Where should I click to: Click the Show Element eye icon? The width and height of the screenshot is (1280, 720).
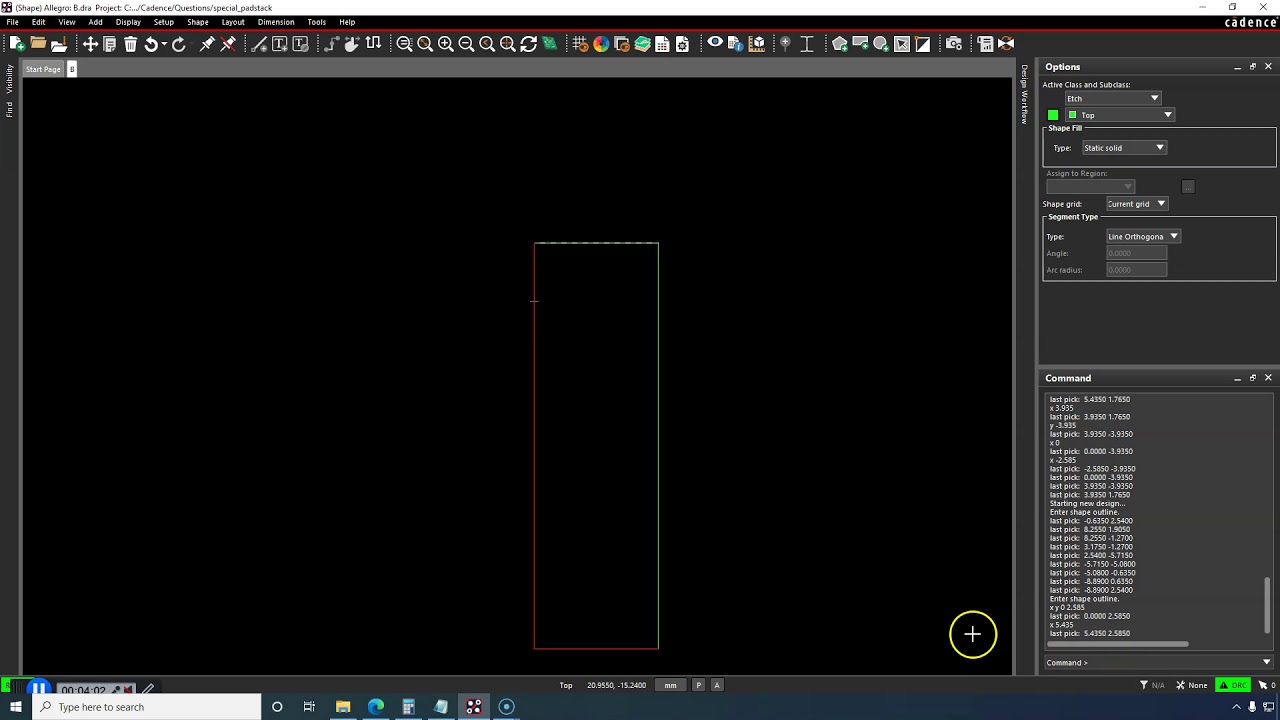pyautogui.click(x=715, y=43)
